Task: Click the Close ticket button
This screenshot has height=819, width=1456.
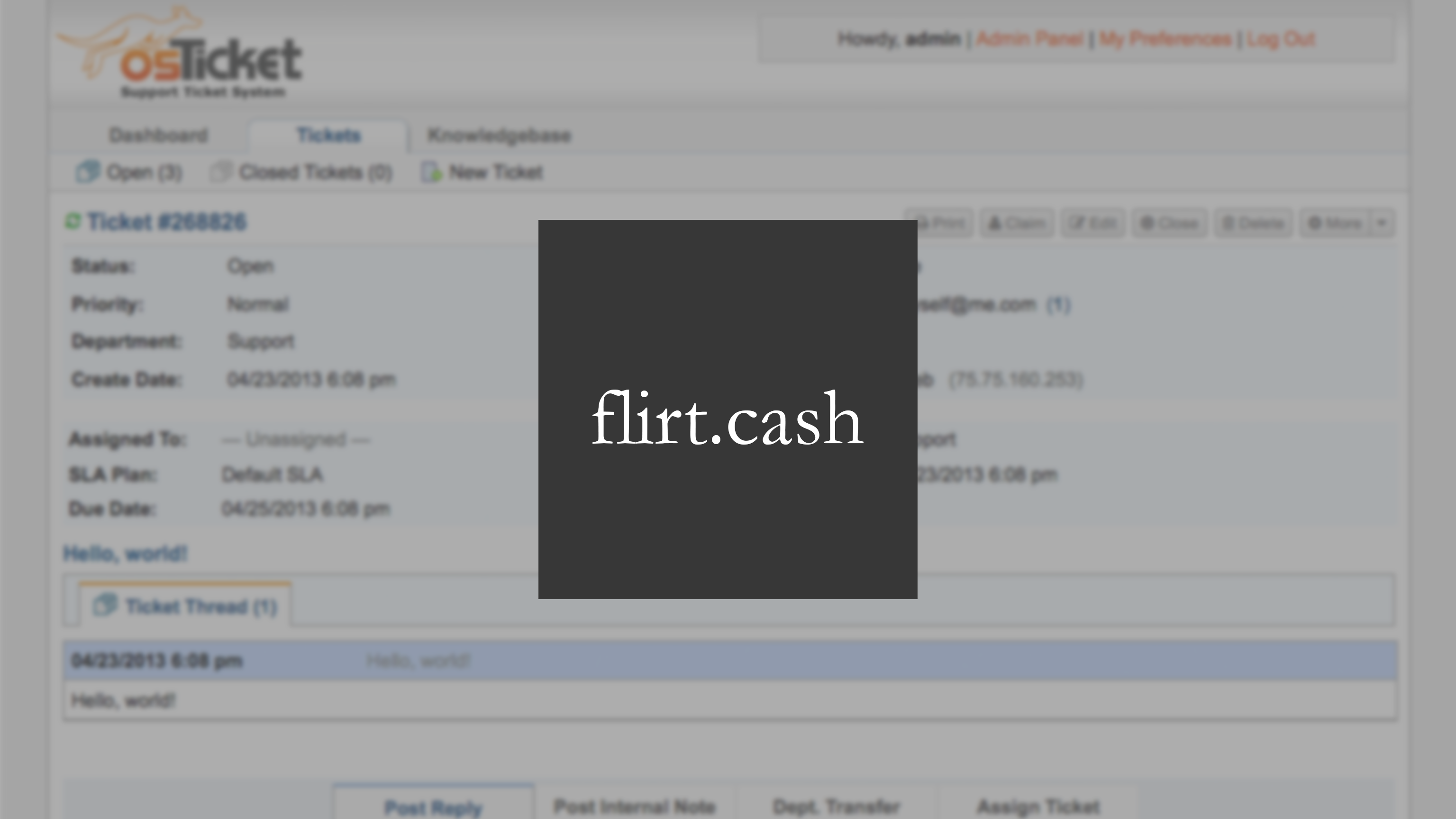Action: click(x=1169, y=223)
